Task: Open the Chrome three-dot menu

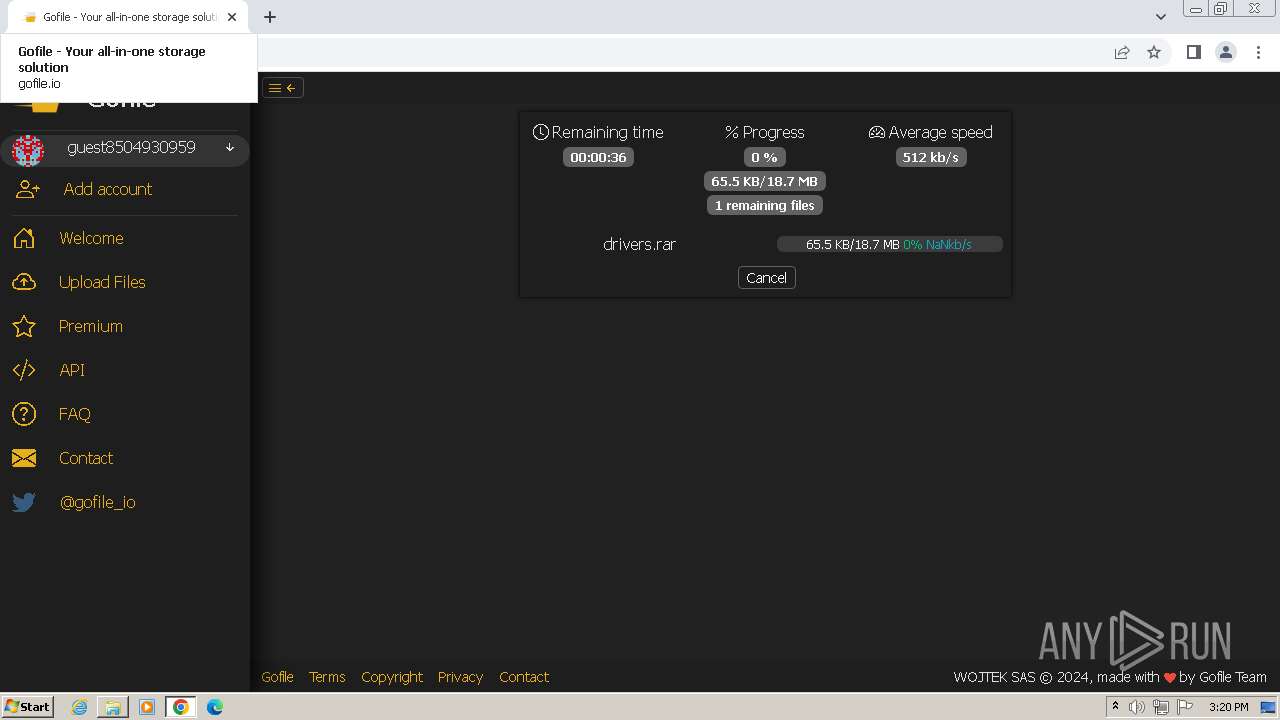Action: 1259,52
